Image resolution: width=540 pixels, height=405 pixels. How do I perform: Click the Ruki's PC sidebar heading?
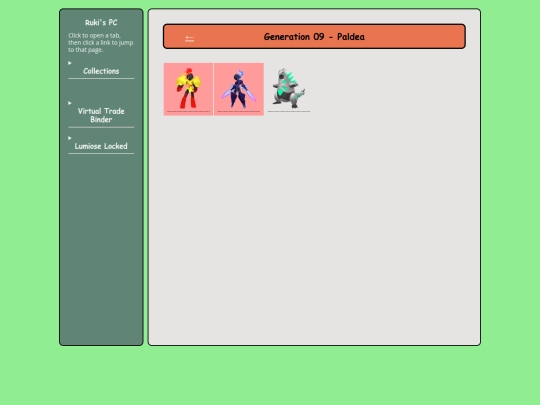(x=101, y=22)
